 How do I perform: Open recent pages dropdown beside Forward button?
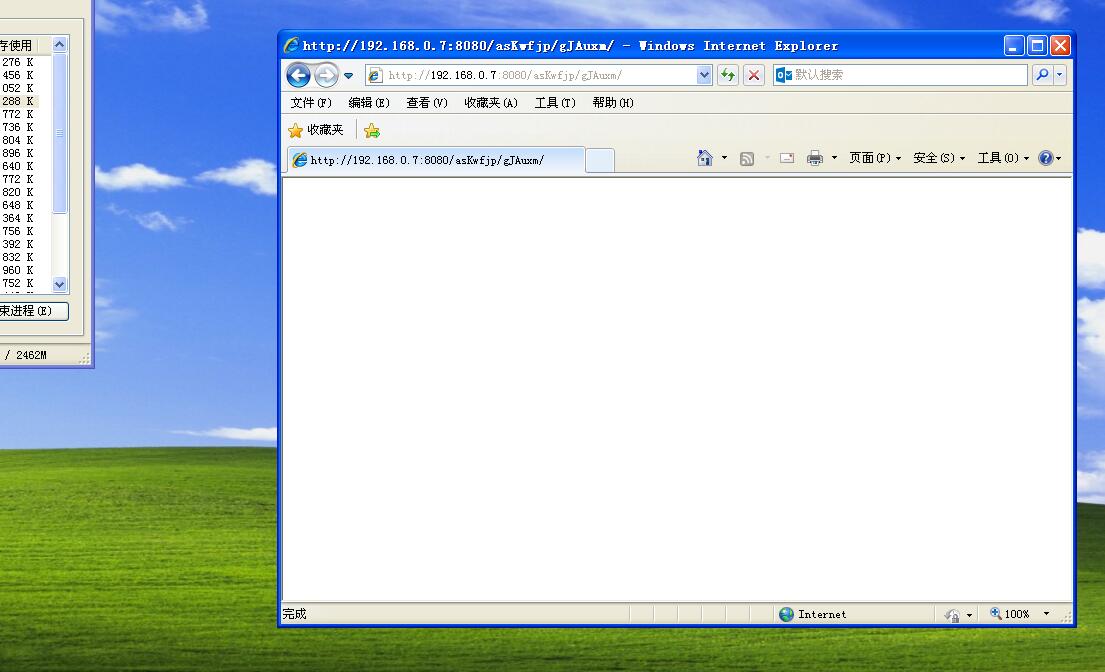click(348, 75)
